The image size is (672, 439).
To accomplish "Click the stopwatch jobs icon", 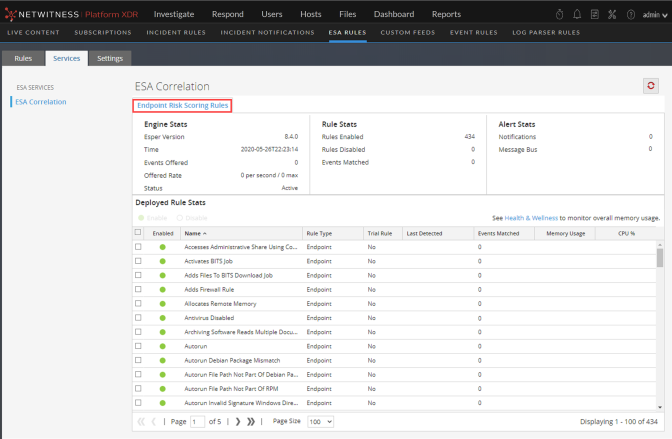I will [560, 14].
